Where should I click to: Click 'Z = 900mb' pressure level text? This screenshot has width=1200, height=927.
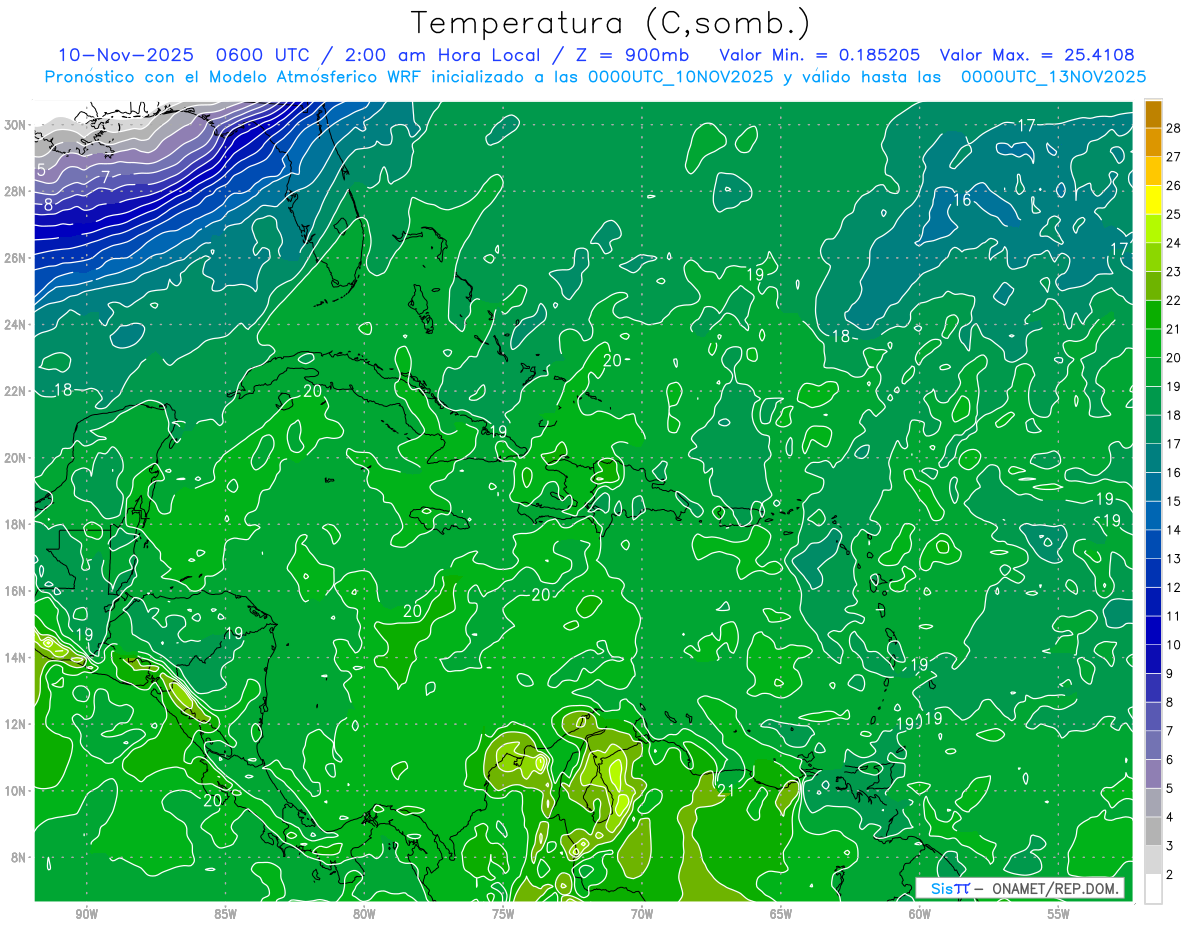click(633, 55)
